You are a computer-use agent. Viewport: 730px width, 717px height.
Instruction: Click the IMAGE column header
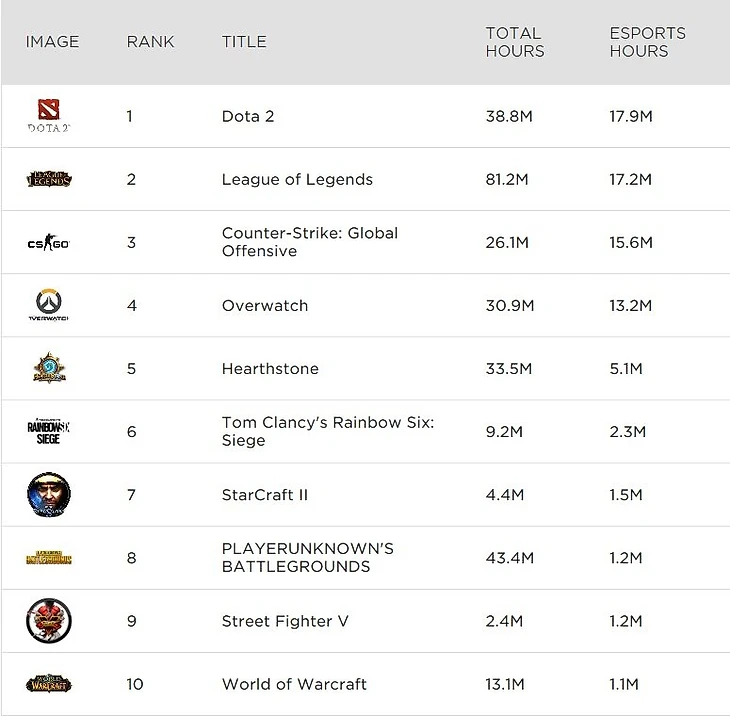(52, 42)
